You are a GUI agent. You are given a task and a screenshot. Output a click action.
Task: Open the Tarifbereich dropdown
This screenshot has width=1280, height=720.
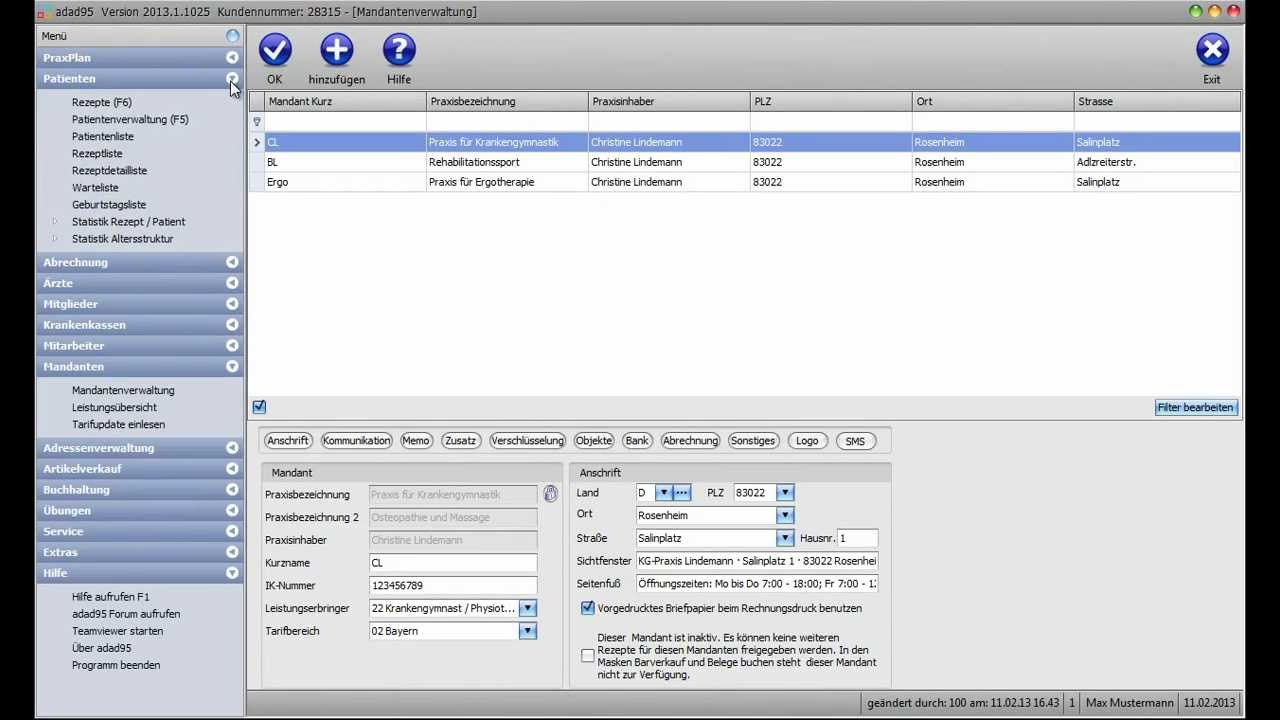click(527, 631)
